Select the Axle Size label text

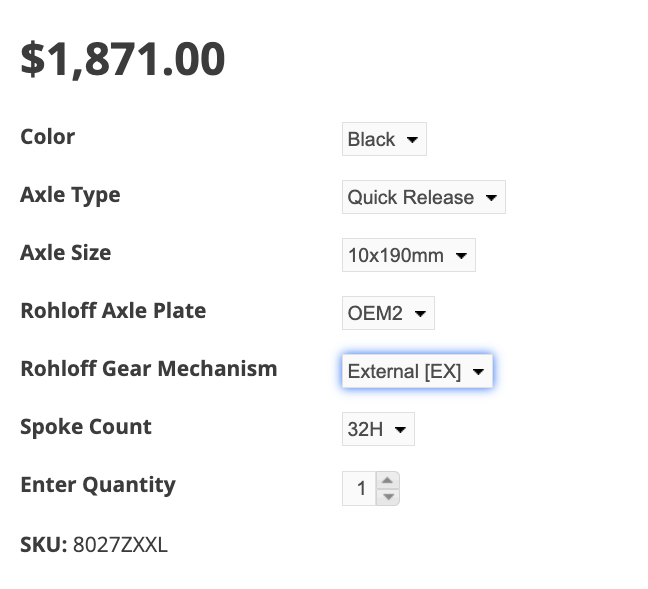pyautogui.click(x=65, y=253)
